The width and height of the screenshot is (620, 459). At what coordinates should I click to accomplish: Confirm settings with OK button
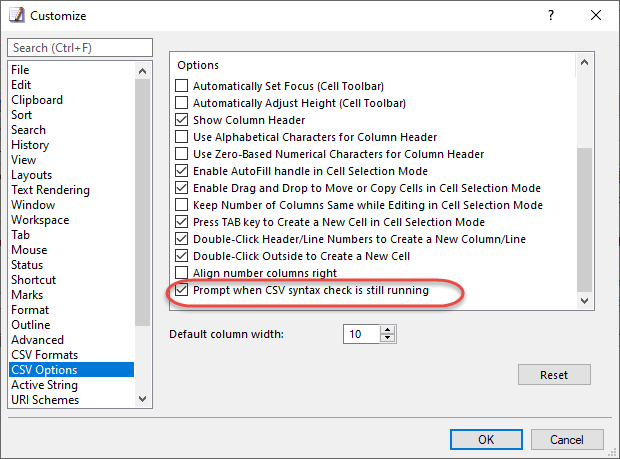pos(486,439)
